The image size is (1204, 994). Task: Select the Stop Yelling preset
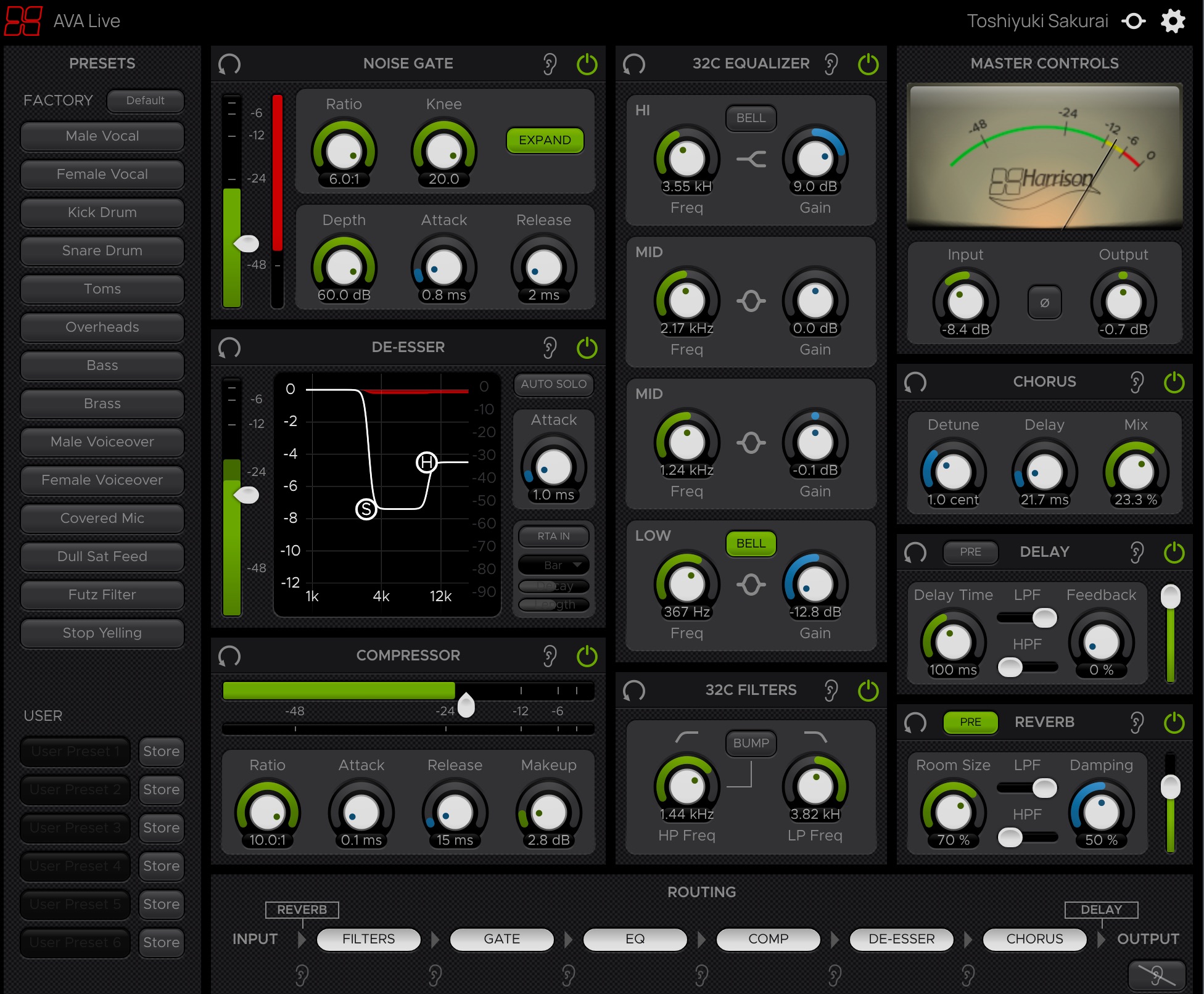(102, 633)
